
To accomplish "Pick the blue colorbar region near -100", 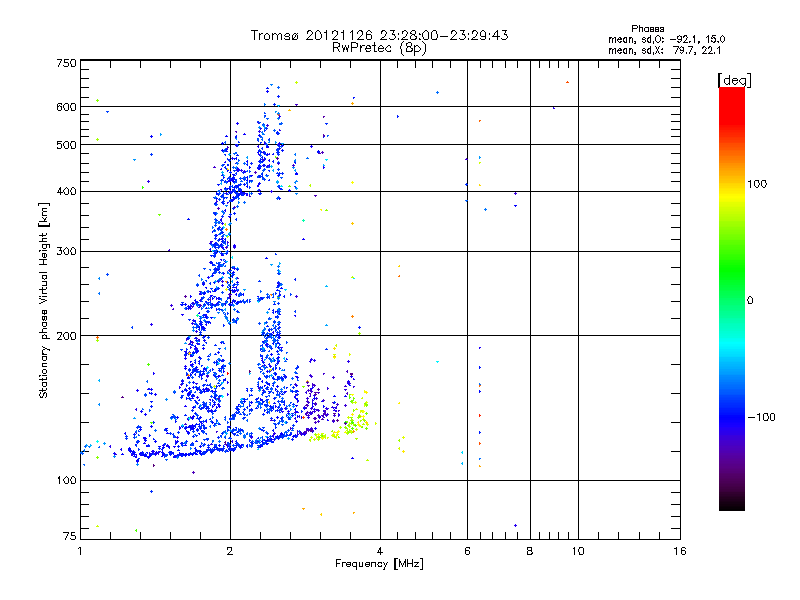I will coord(732,416).
